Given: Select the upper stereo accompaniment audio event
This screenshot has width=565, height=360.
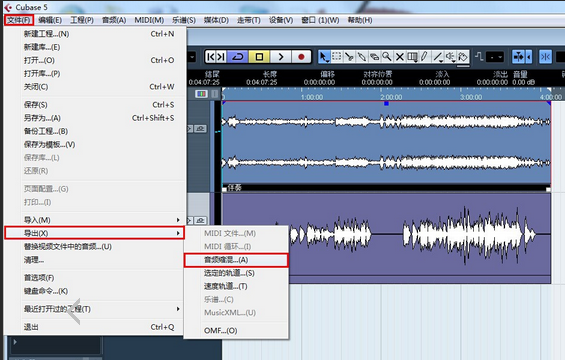Looking at the screenshot, I should click(386, 143).
